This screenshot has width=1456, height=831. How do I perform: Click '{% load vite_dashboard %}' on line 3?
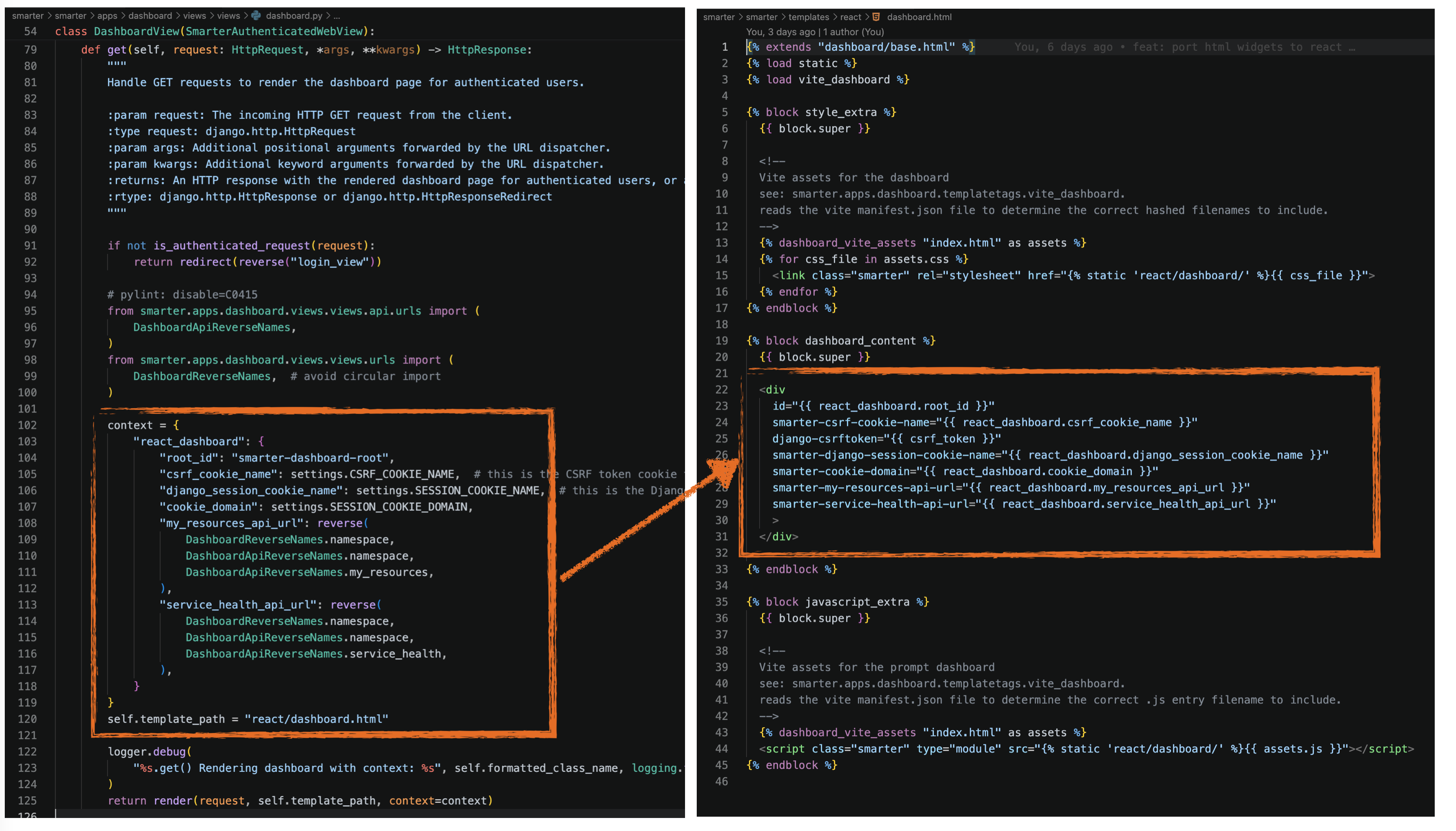(x=828, y=80)
